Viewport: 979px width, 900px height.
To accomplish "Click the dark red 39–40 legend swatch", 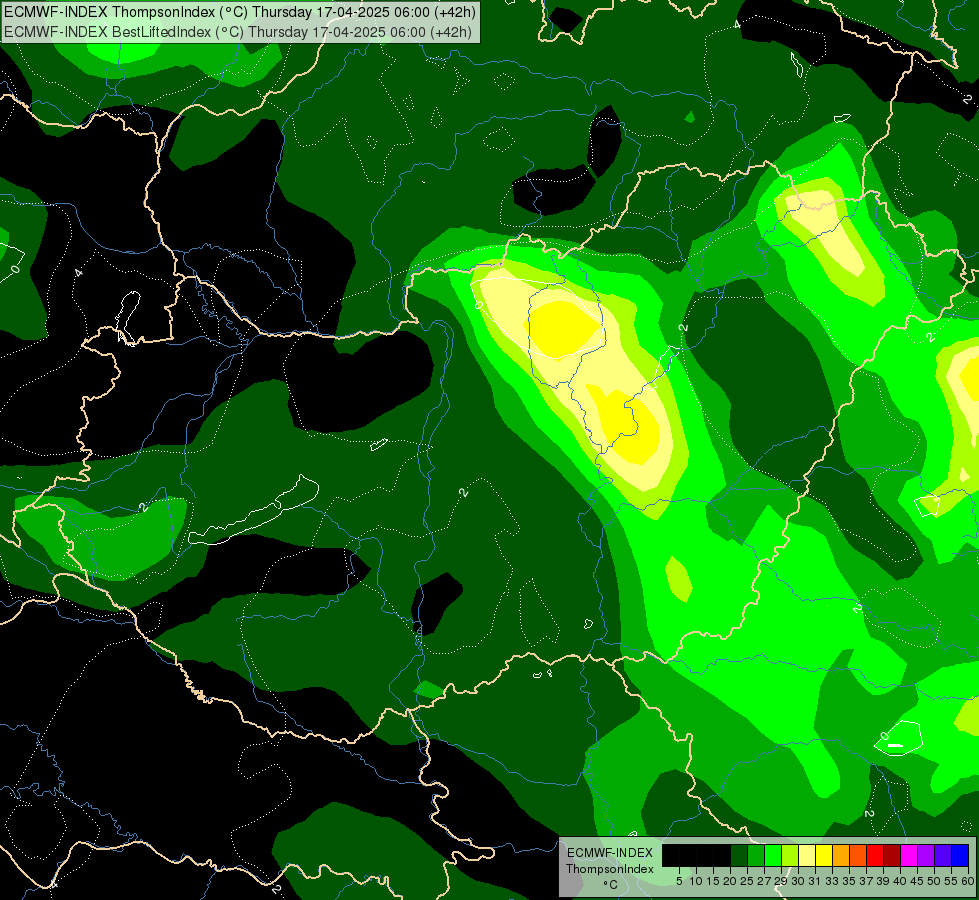I will click(x=892, y=855).
